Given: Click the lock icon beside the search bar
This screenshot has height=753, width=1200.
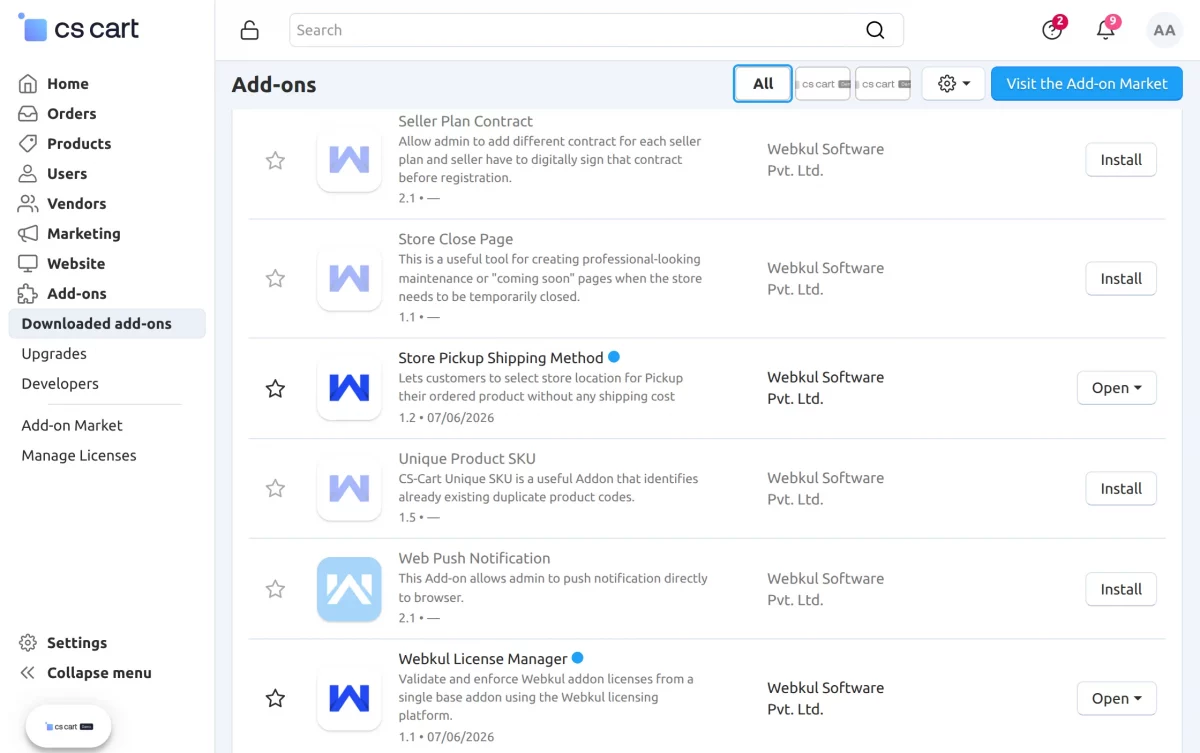Looking at the screenshot, I should click(x=250, y=30).
